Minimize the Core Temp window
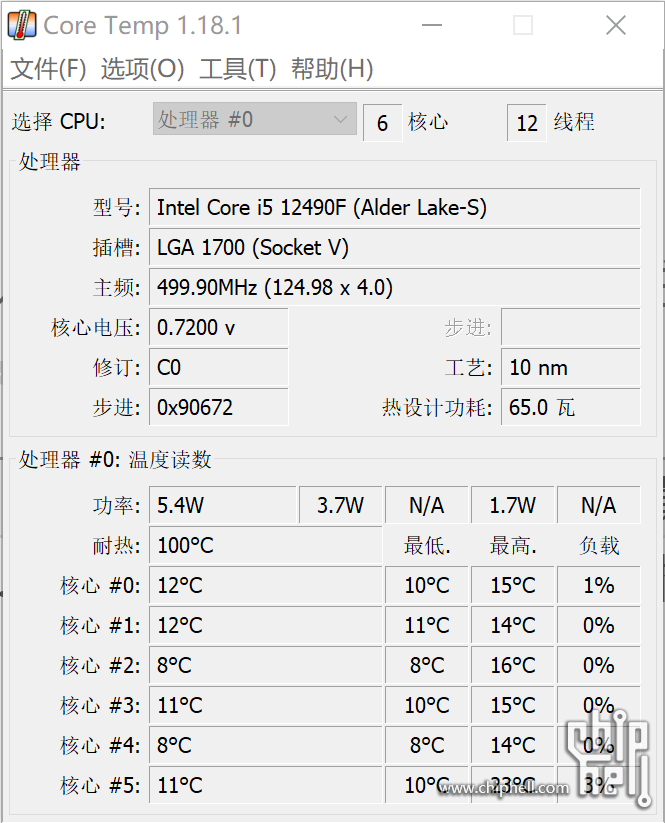This screenshot has height=823, width=665. tap(432, 25)
